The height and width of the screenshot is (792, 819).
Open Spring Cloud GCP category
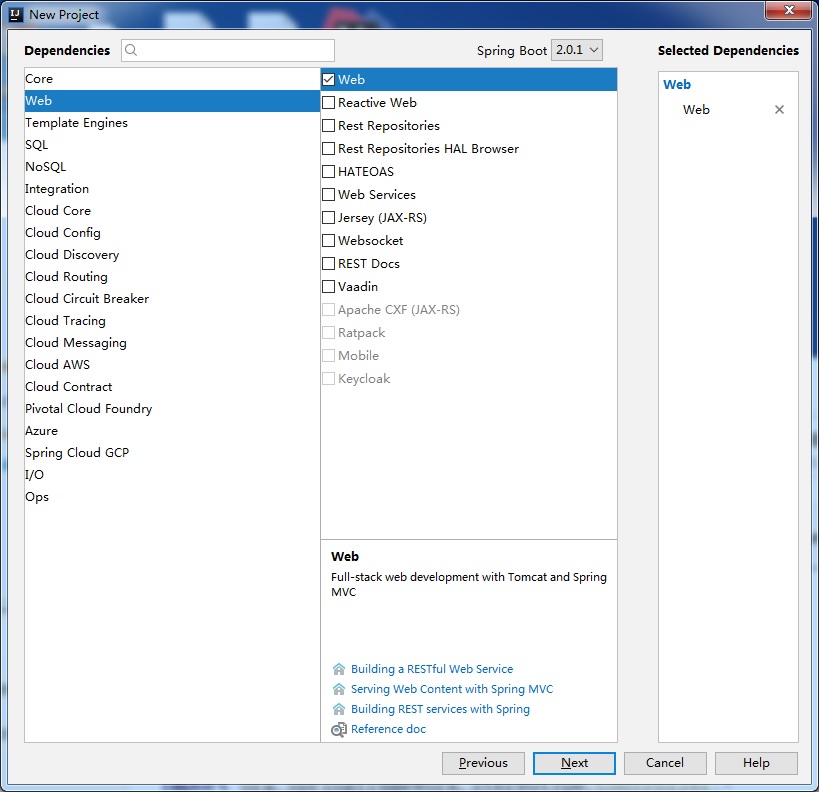tap(172, 452)
